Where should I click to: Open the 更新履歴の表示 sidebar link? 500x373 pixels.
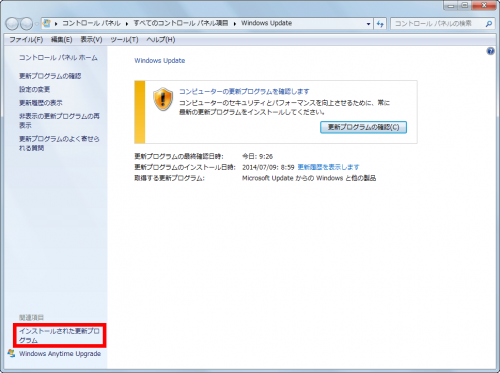(41, 103)
